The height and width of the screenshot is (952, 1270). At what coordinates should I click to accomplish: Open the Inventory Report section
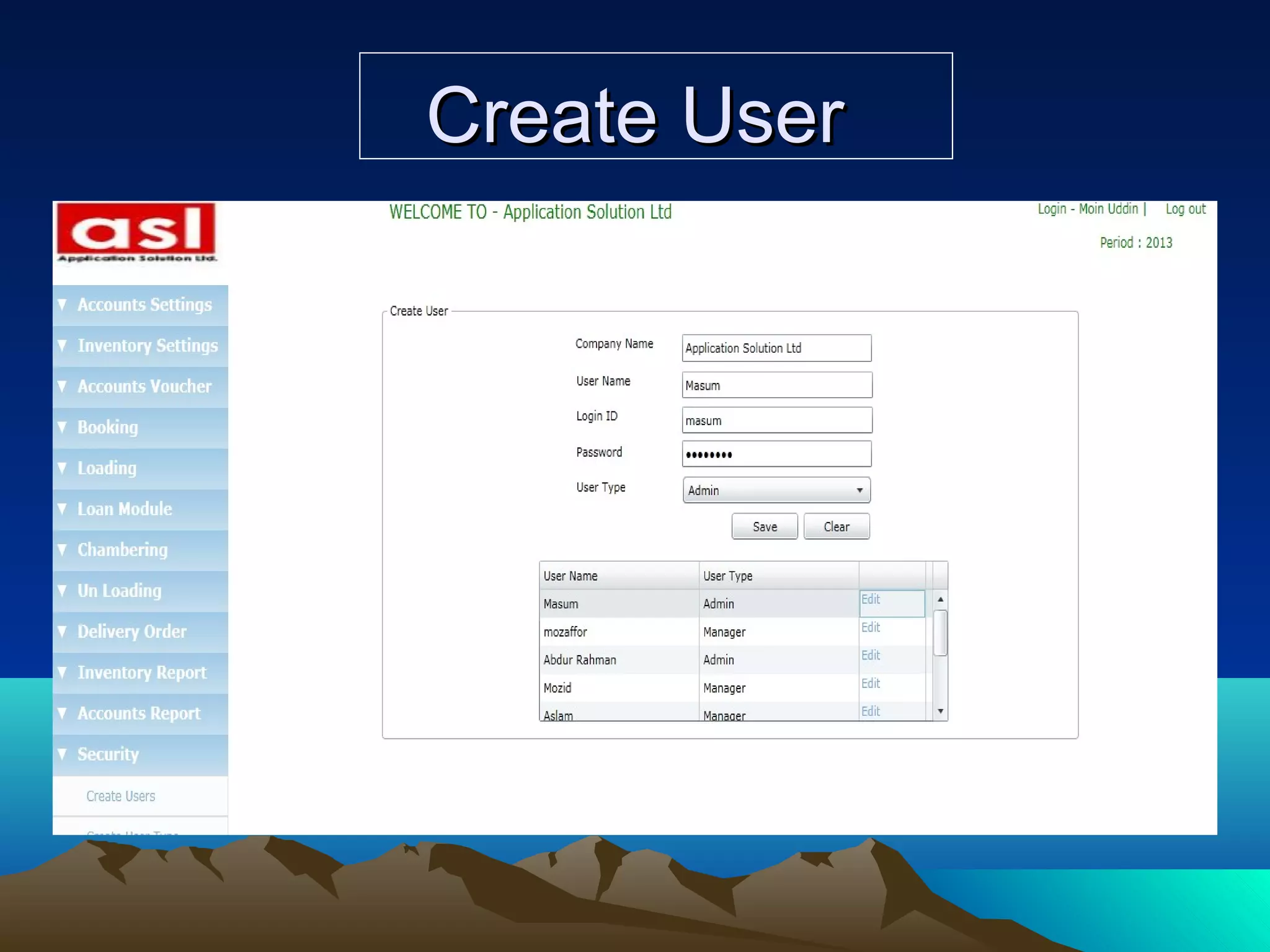[140, 673]
